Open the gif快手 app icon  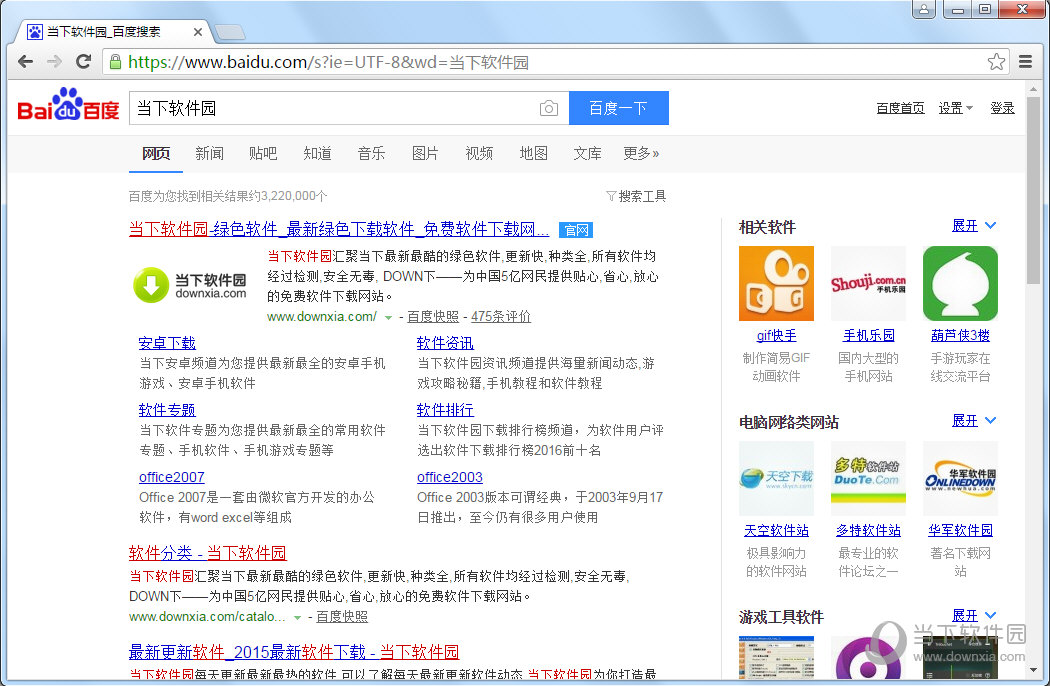pyautogui.click(x=776, y=283)
